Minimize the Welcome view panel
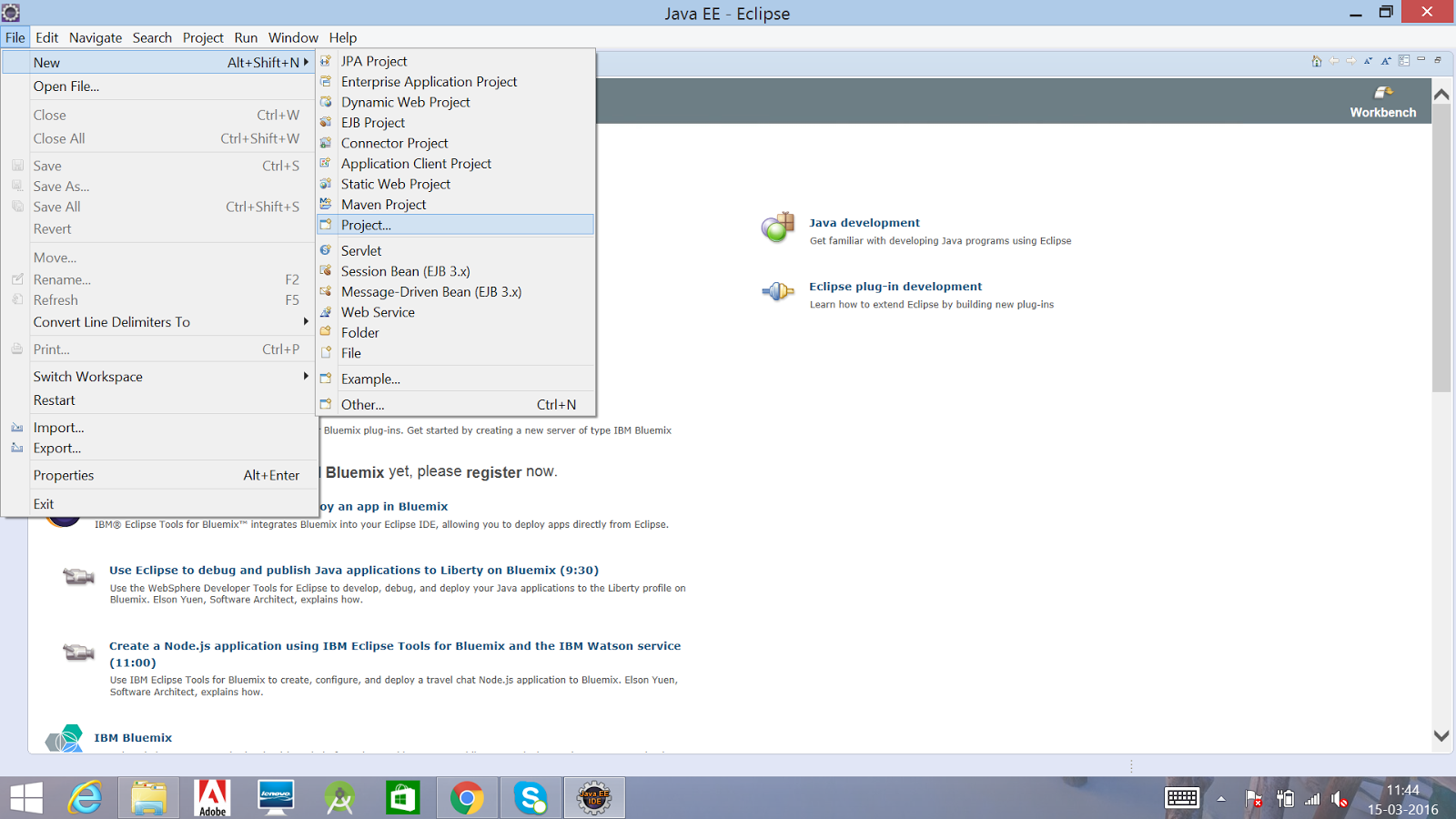 tap(1421, 60)
